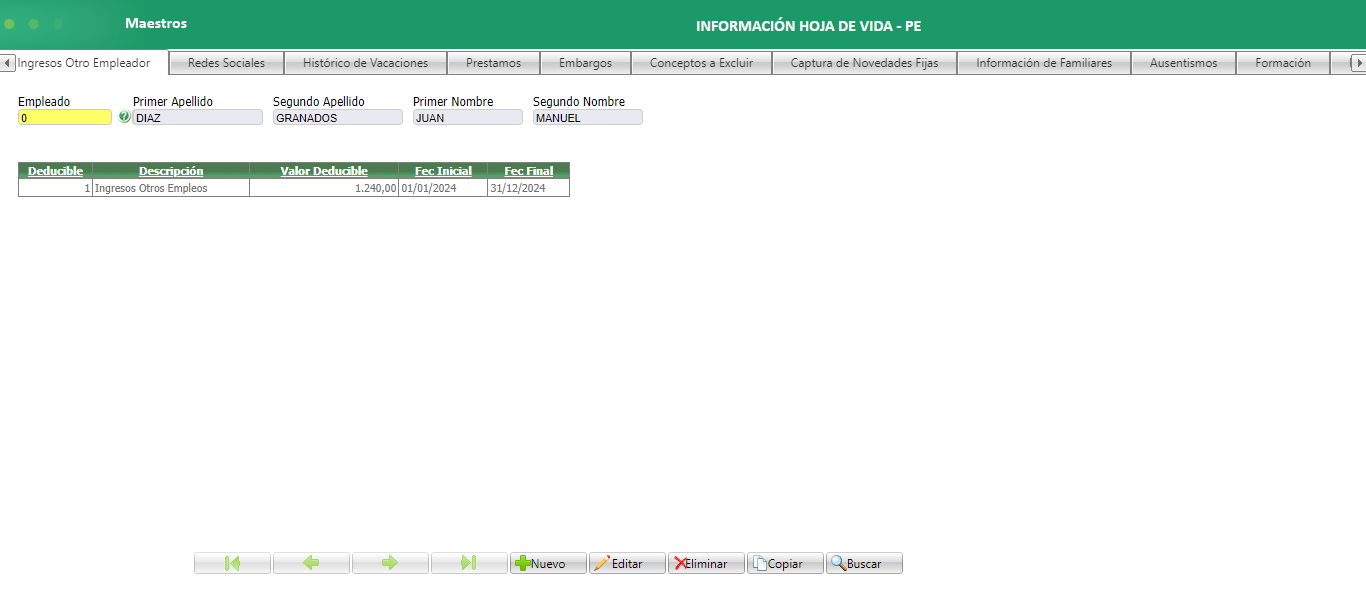Click the yellow Empleado input field
Image resolution: width=1366 pixels, height=592 pixels.
64,117
